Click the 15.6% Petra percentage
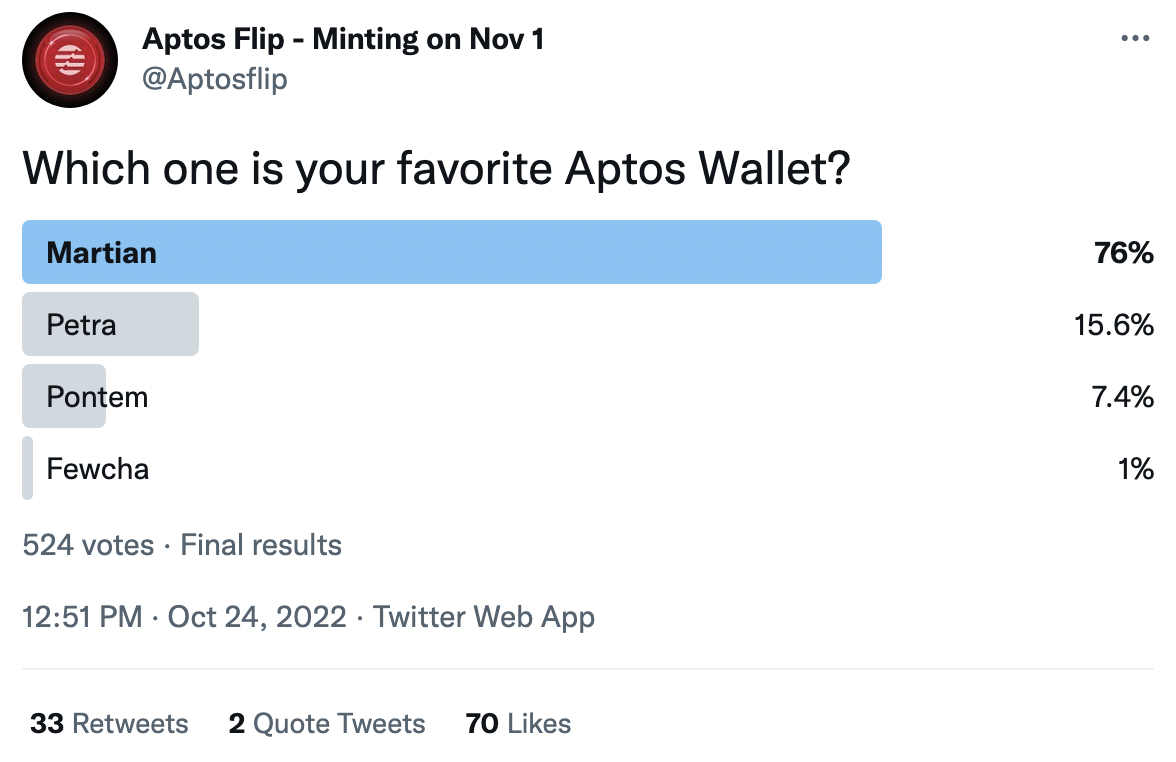Viewport: 1176px width, 762px height. 1114,325
